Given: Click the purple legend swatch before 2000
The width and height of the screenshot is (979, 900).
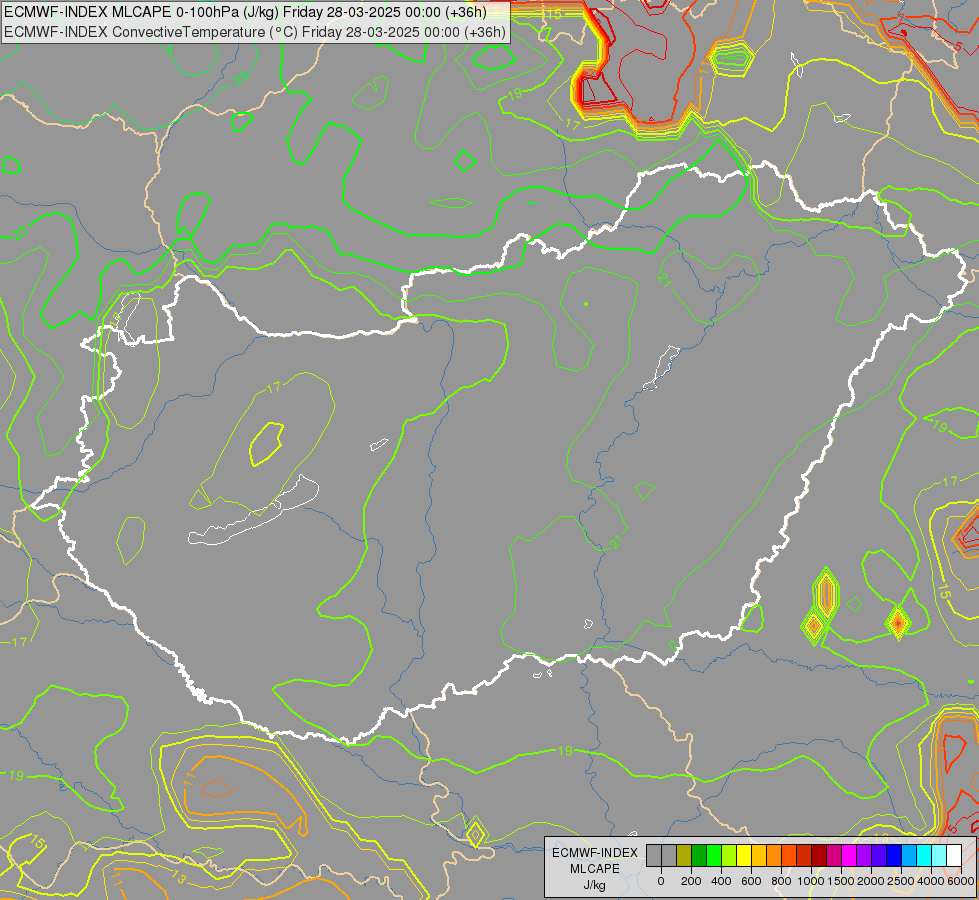Looking at the screenshot, I should 864,855.
